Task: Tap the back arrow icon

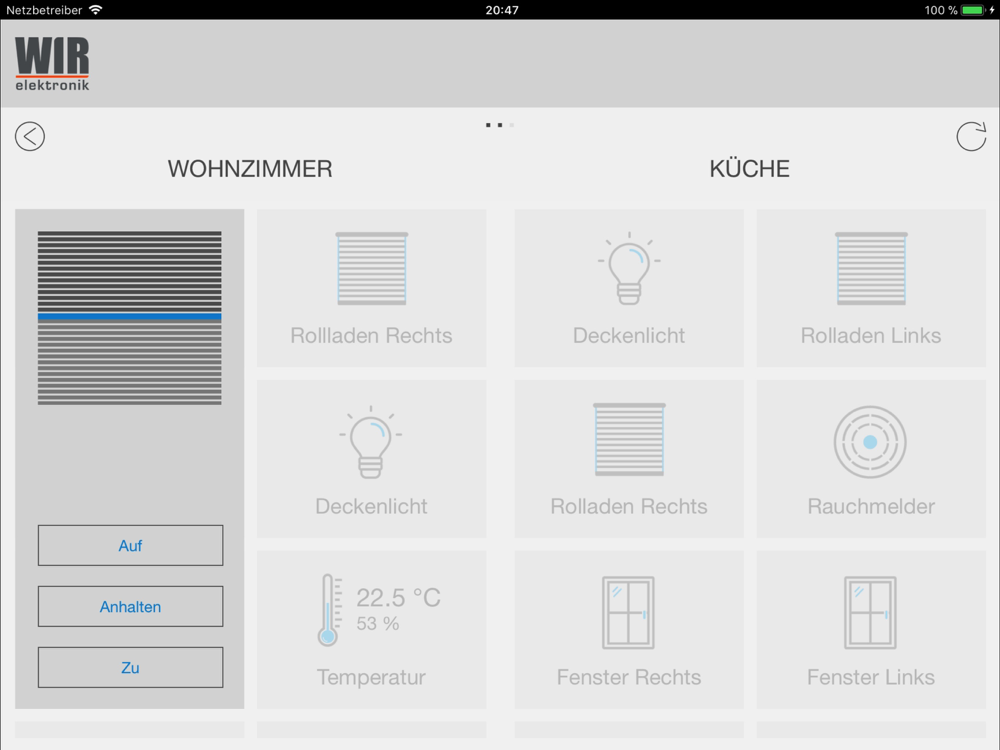Action: 30,136
